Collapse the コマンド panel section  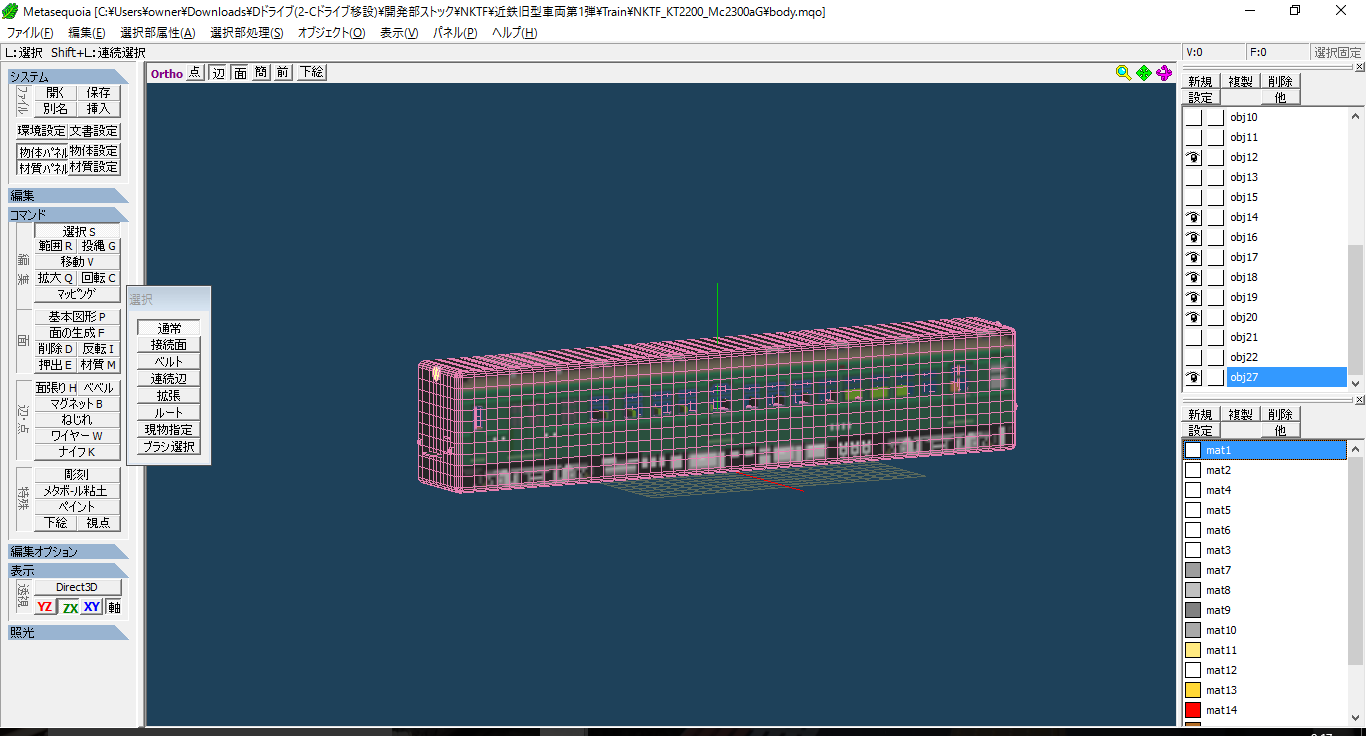(x=68, y=214)
